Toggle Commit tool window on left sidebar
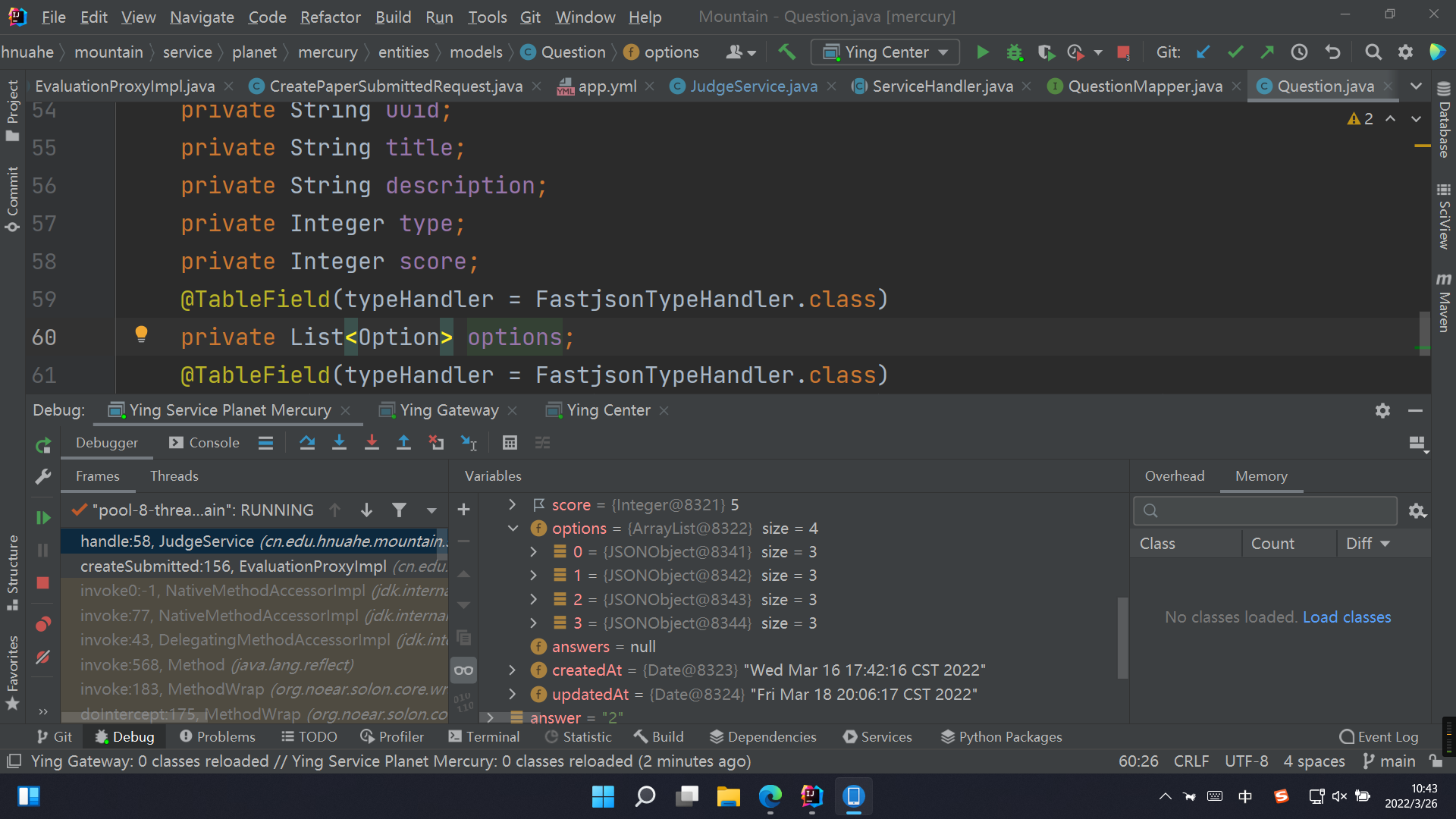 12,199
